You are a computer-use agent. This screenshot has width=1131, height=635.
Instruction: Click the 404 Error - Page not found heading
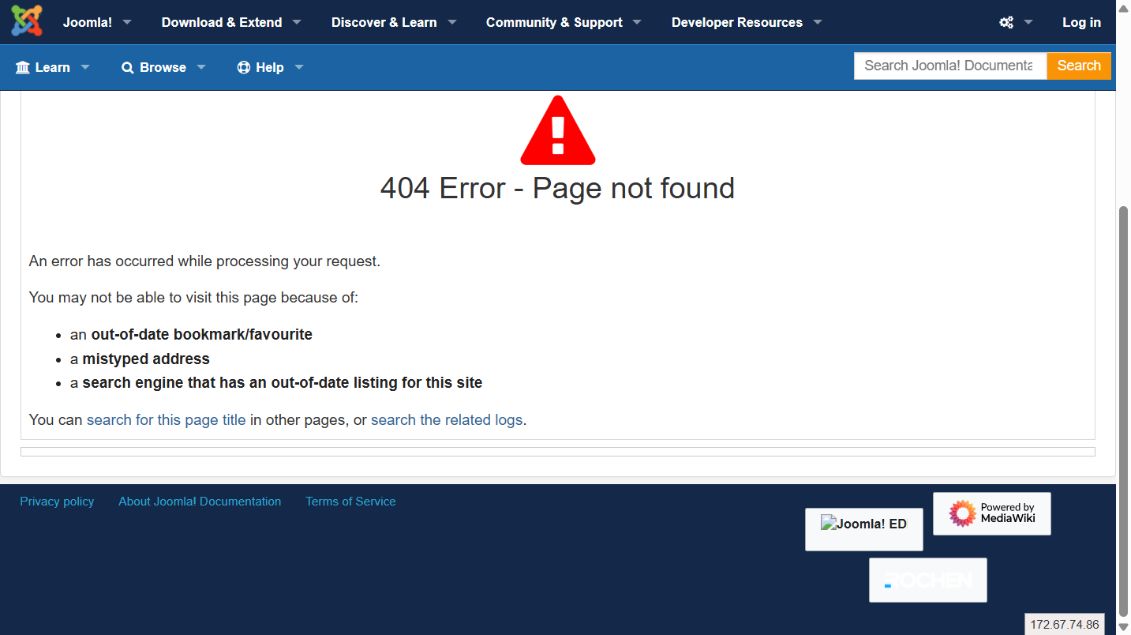click(x=557, y=188)
